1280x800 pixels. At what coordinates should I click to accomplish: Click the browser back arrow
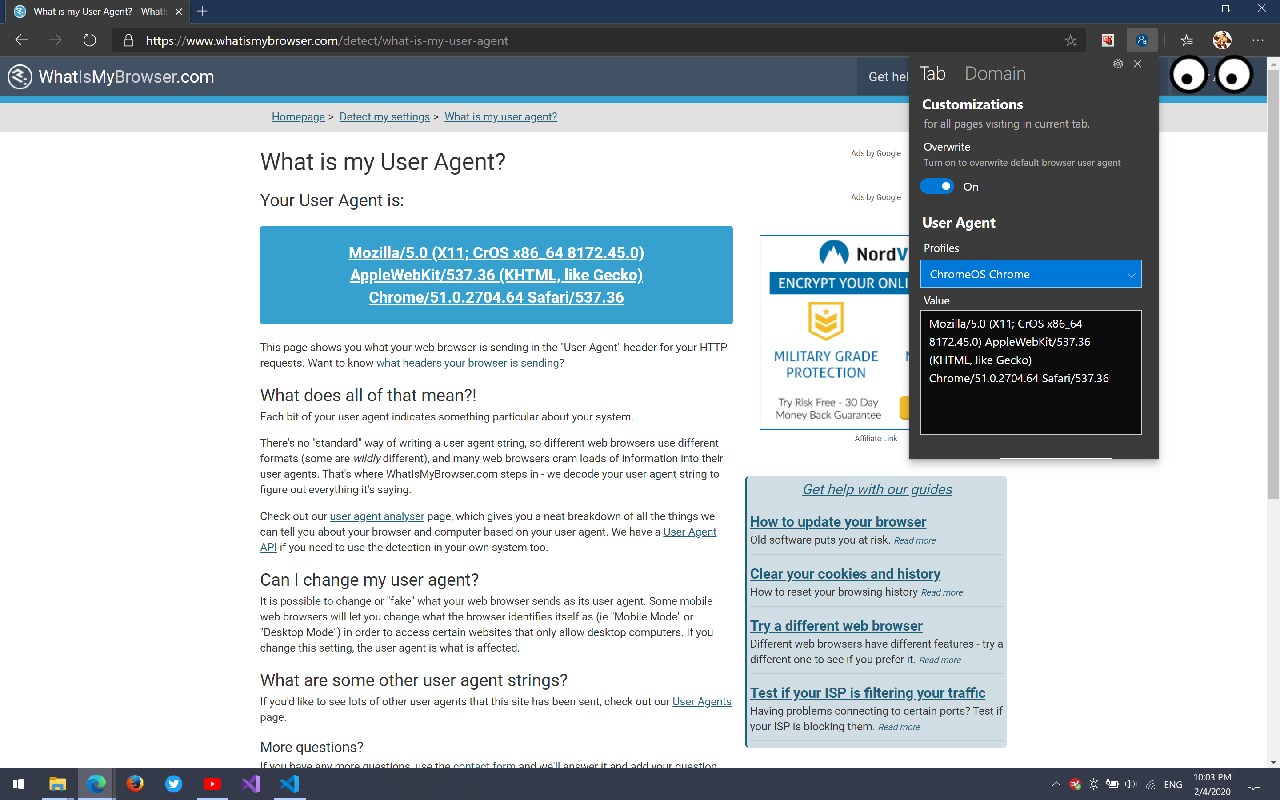point(22,40)
